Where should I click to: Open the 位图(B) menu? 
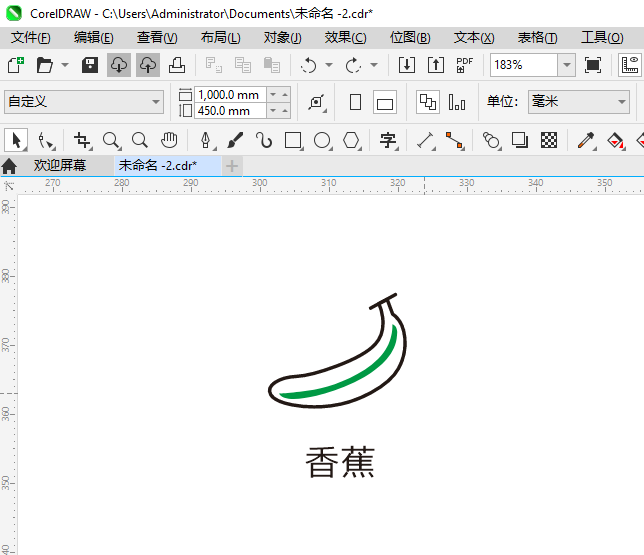pyautogui.click(x=410, y=38)
